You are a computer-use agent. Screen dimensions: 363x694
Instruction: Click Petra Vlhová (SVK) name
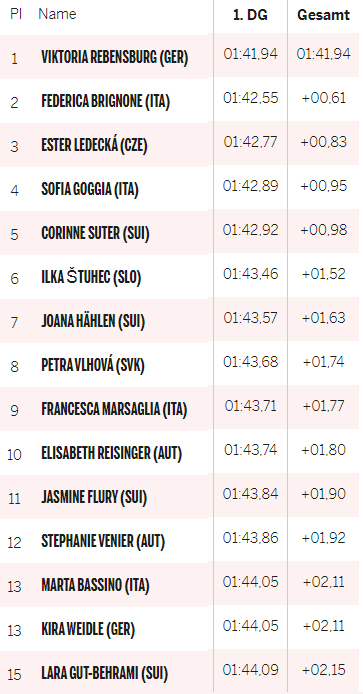[x=93, y=365]
